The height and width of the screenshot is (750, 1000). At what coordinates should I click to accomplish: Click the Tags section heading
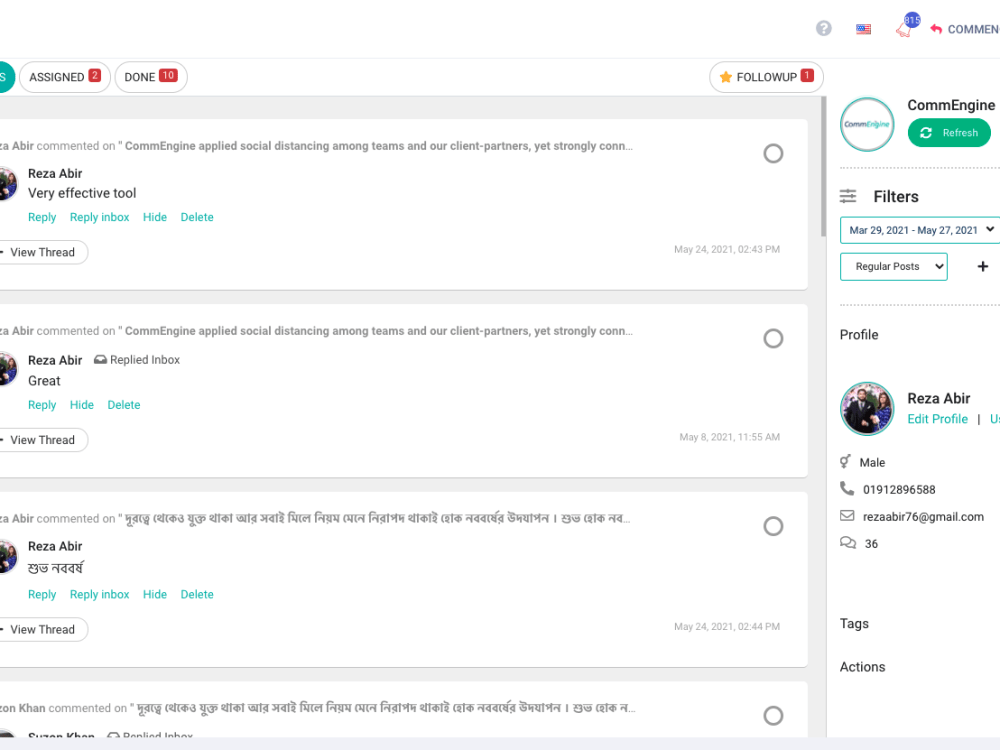(x=854, y=624)
